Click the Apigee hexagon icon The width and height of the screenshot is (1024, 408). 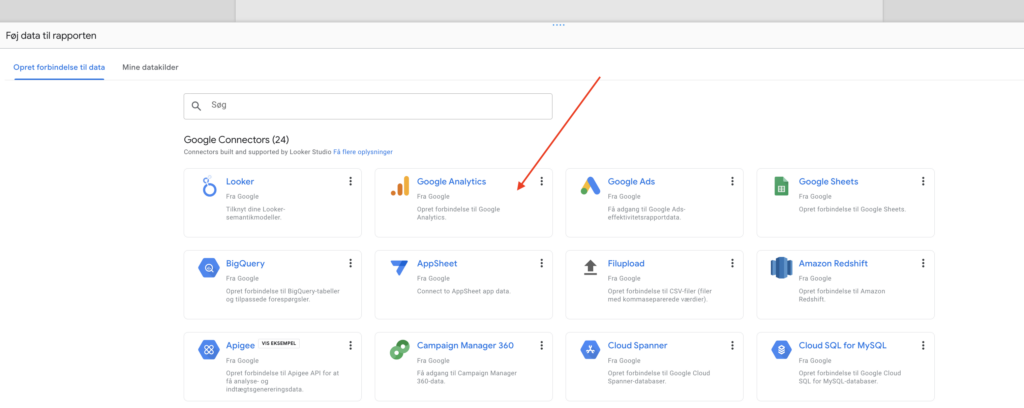click(x=208, y=350)
